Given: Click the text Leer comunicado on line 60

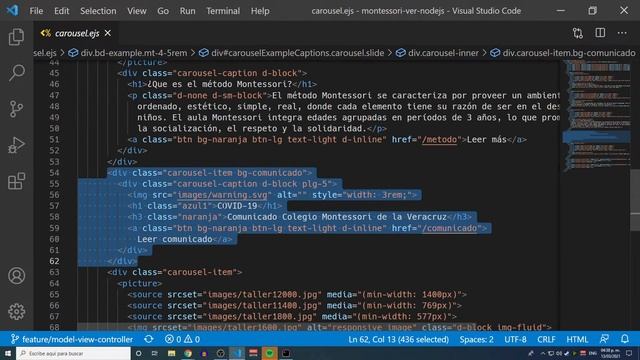Looking at the screenshot, I should 175,239.
